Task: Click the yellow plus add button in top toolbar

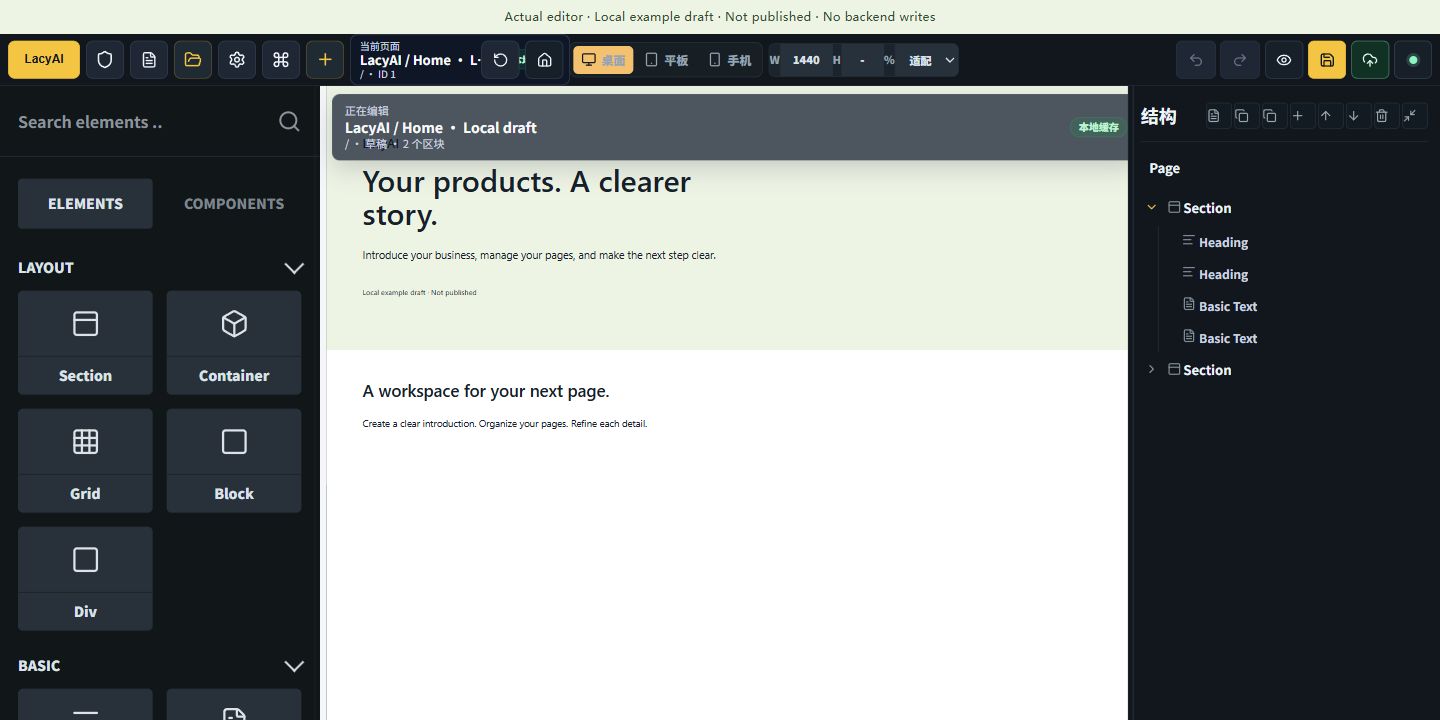Action: (325, 60)
